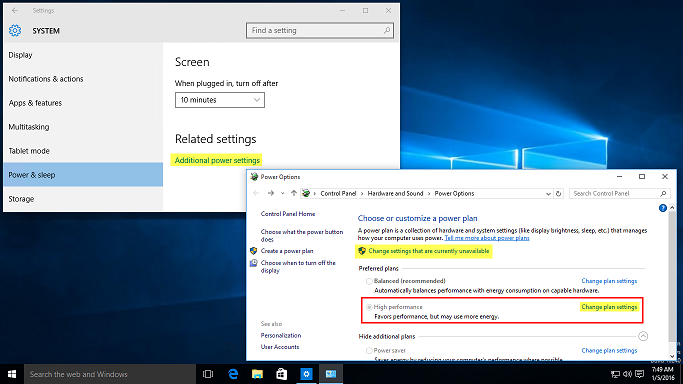Screen dimensions: 683x384
Task: Open the volume control in system tray
Action: coord(627,374)
